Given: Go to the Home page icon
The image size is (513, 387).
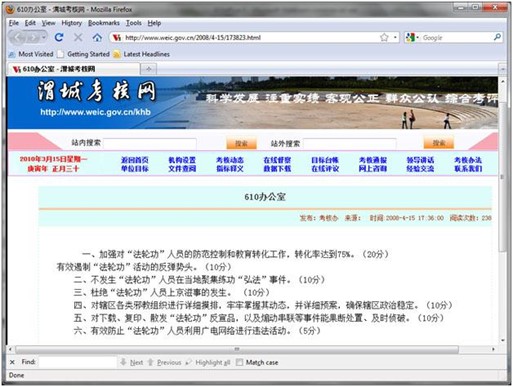Looking at the screenshot, I should pos(97,37).
